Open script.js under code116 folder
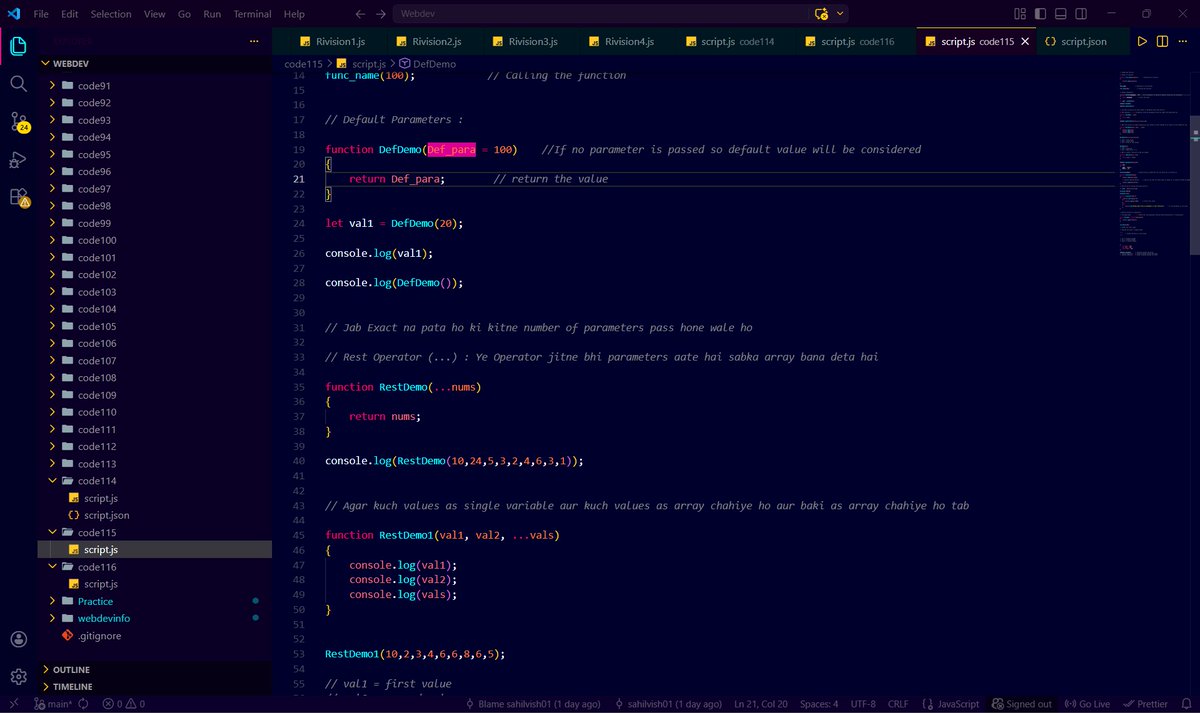 click(x=101, y=584)
